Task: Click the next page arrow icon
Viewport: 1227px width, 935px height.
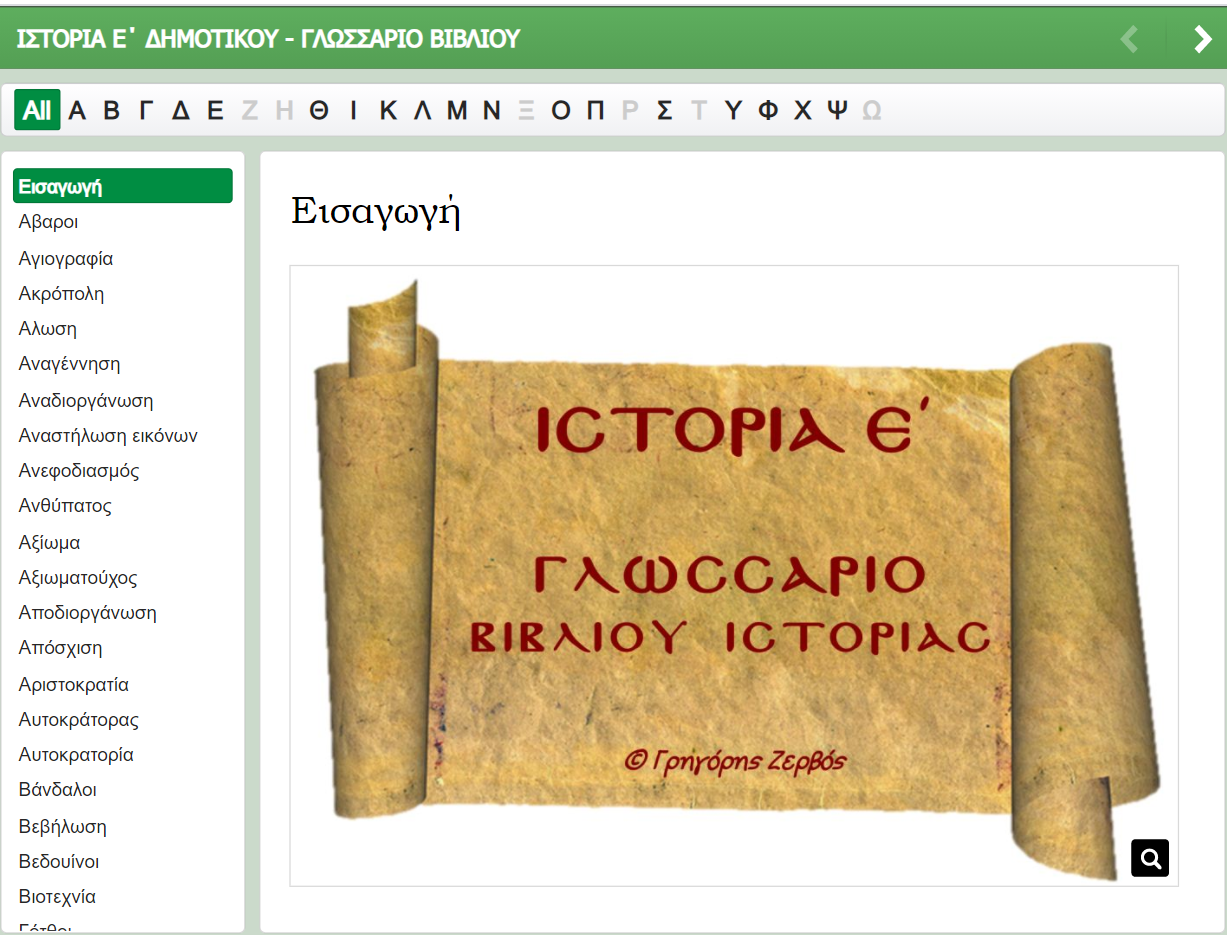Action: (1202, 39)
